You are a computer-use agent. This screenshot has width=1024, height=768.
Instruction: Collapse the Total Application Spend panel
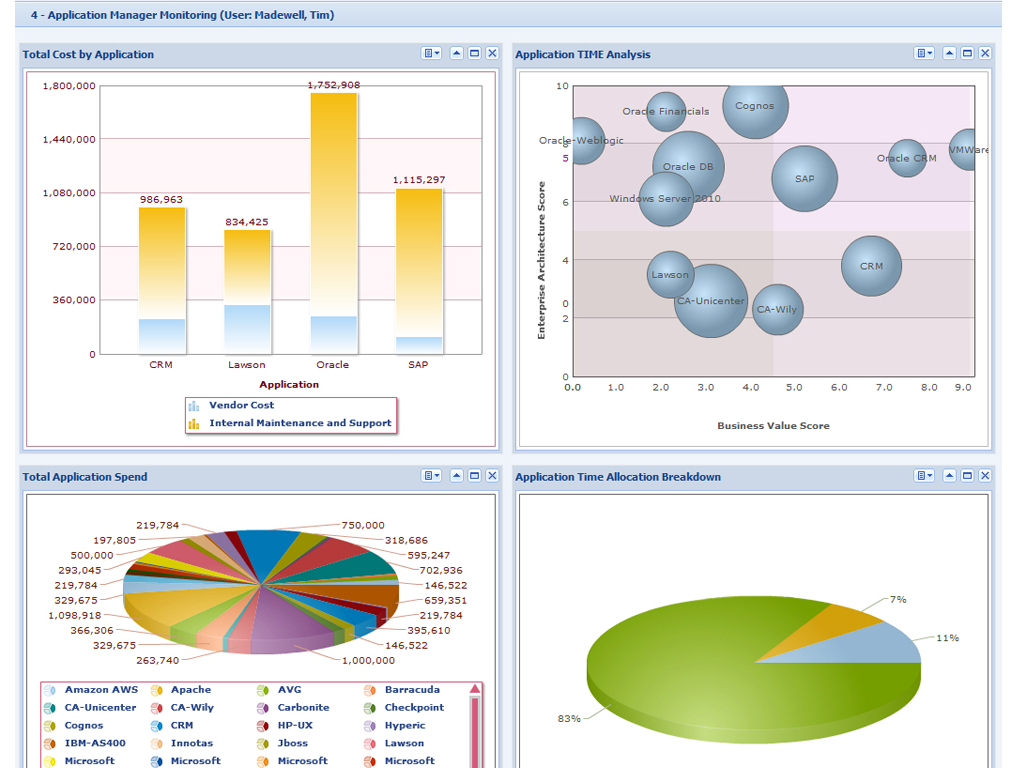(457, 476)
